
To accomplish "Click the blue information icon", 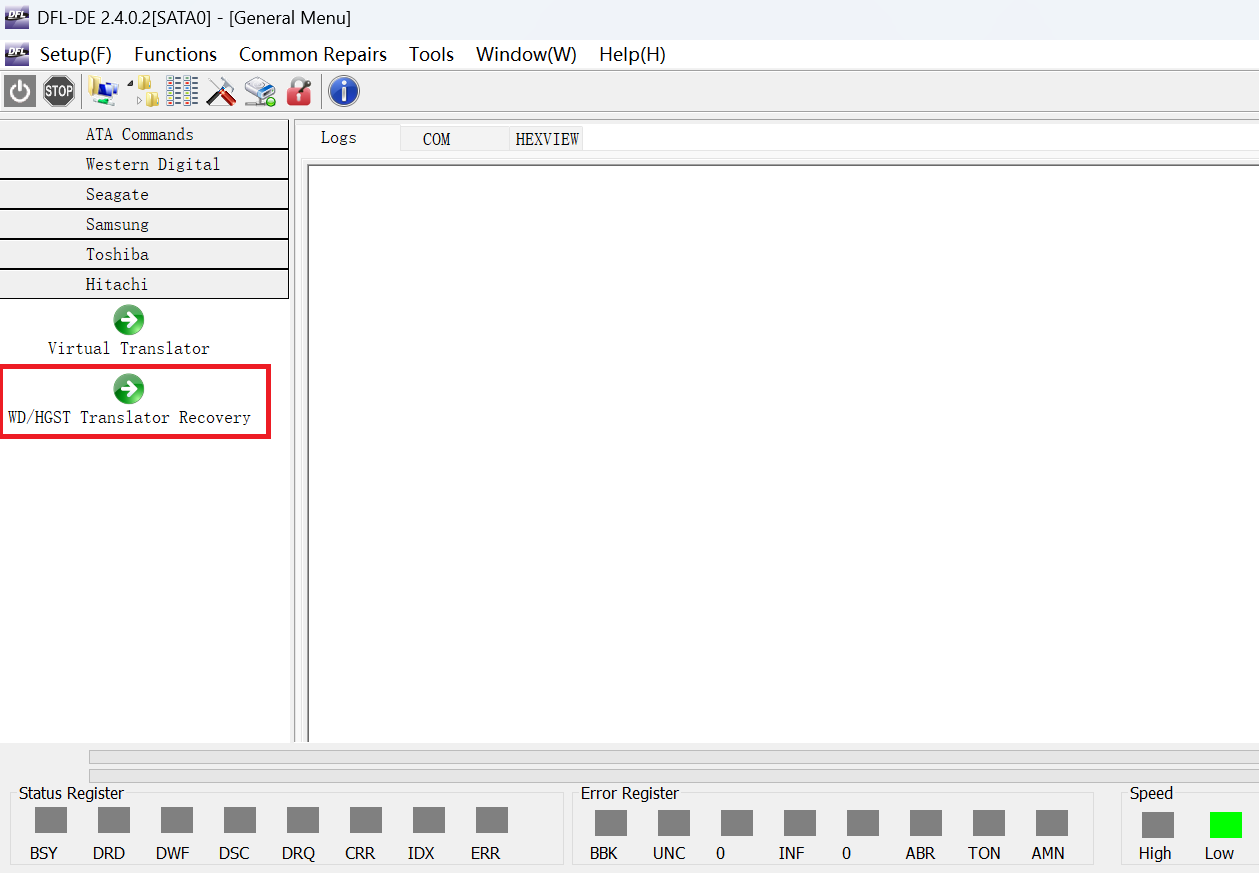I will tap(344, 92).
